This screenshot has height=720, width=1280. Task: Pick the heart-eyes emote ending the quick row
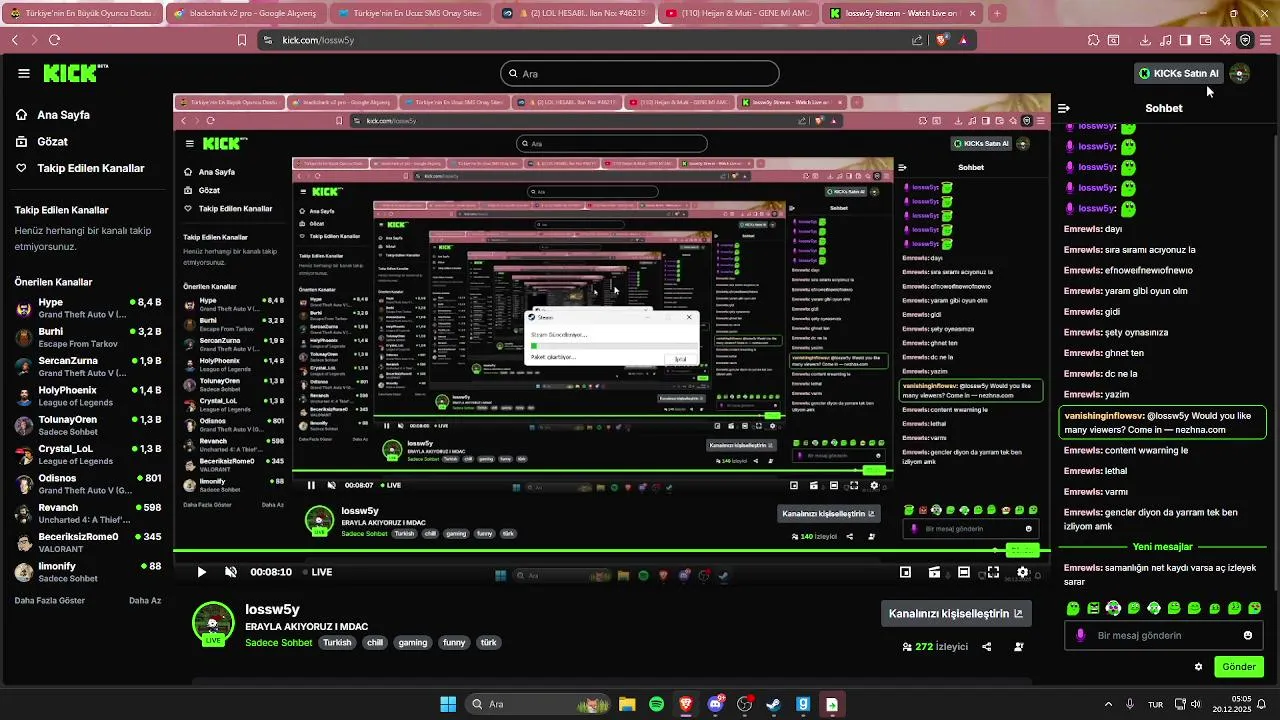(x=1255, y=608)
